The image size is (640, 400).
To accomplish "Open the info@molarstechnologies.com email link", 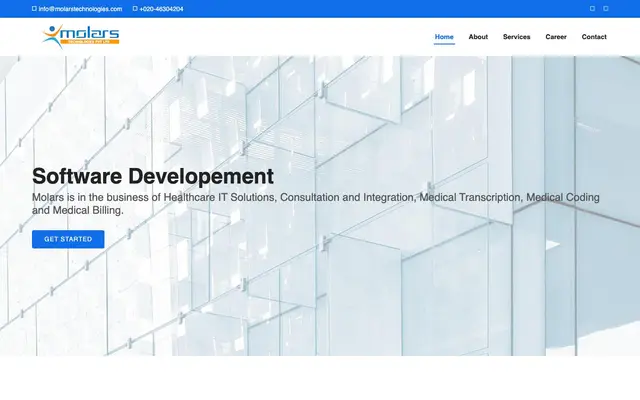I will click(80, 9).
